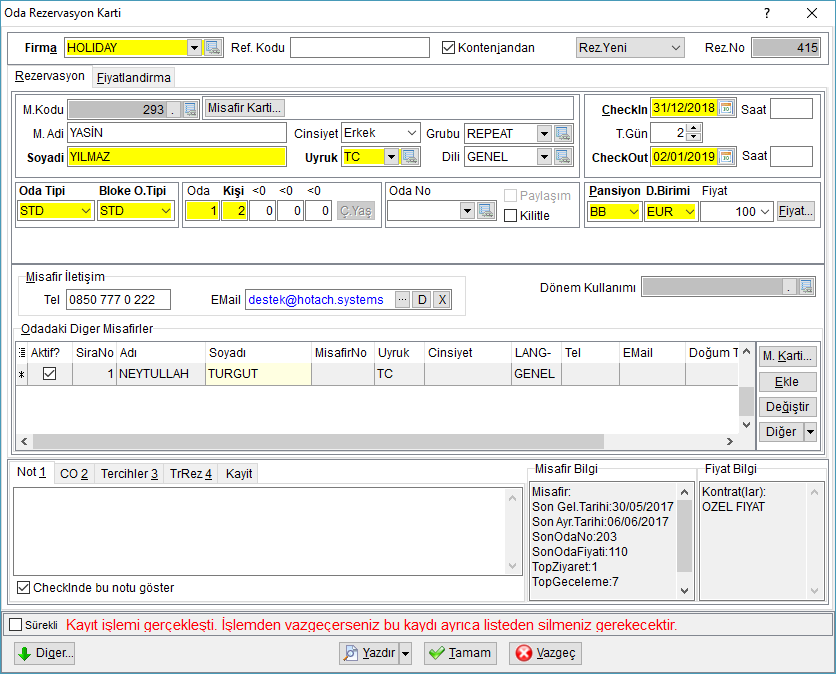
Task: Select the Tercihler 3 tab
Action: [129, 474]
